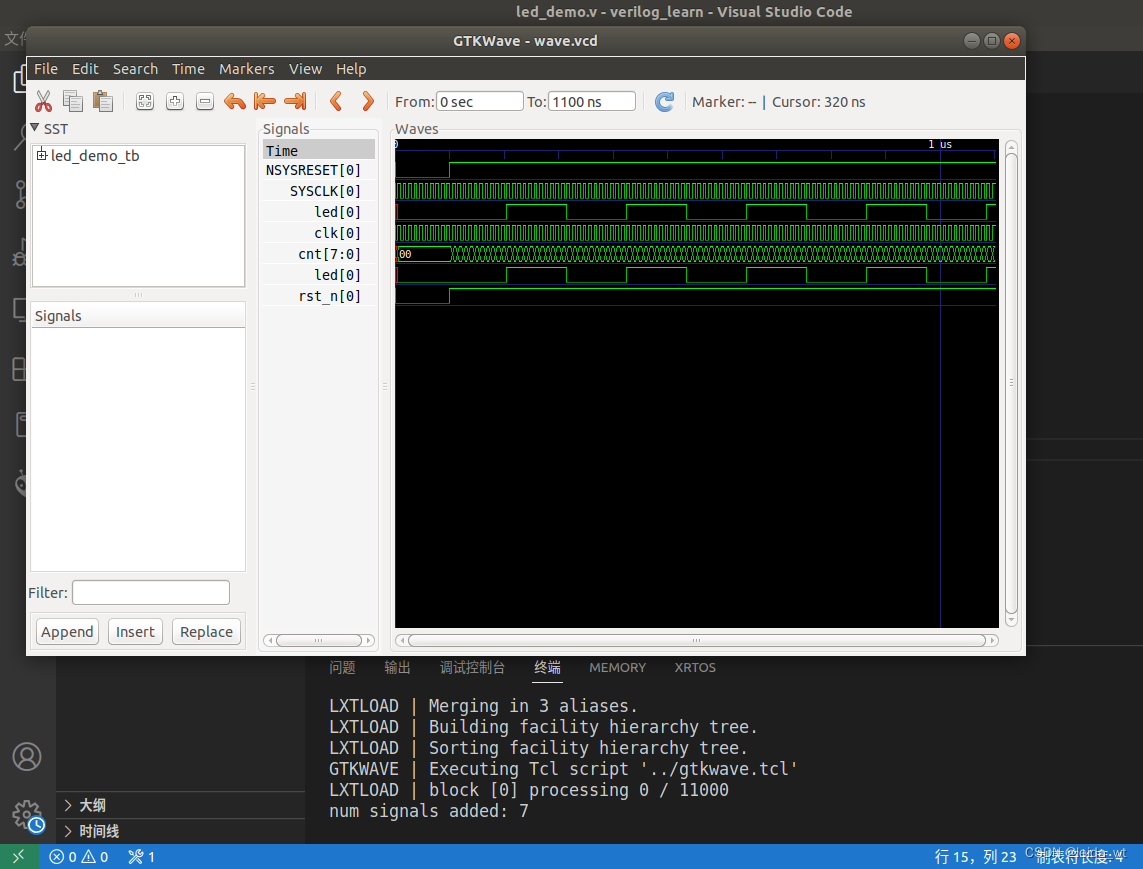
Task: Click the Filter input field
Action: (151, 592)
